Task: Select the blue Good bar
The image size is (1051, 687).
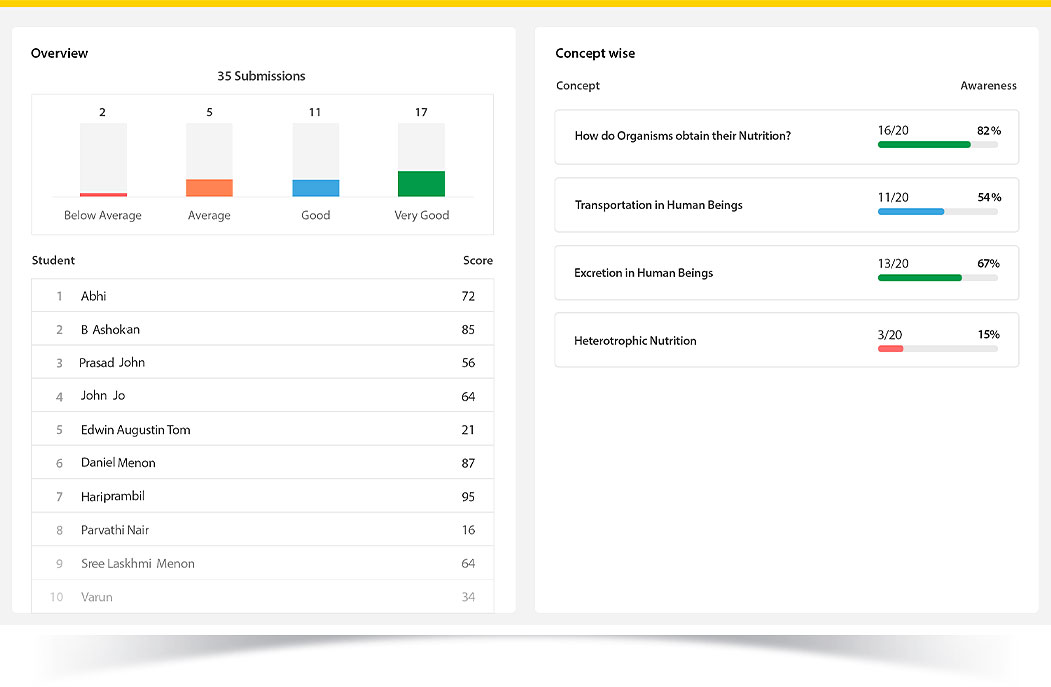Action: [315, 188]
